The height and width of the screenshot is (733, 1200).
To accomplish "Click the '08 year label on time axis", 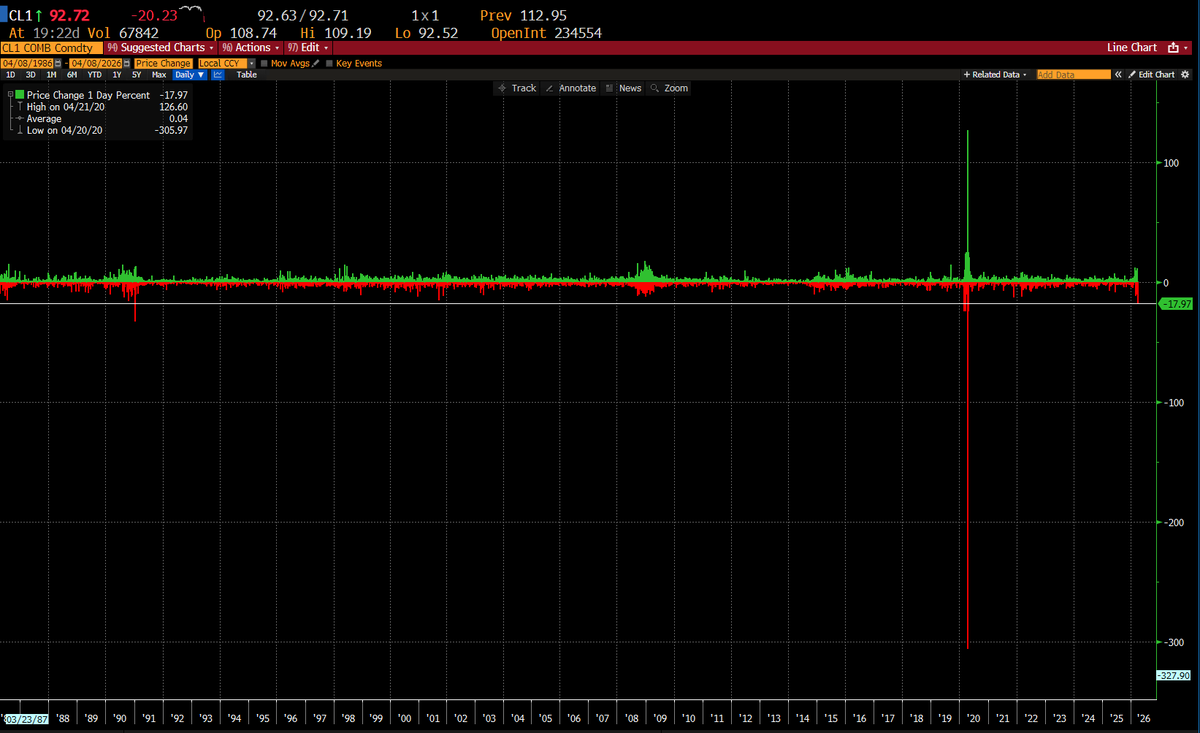I will click(x=633, y=718).
